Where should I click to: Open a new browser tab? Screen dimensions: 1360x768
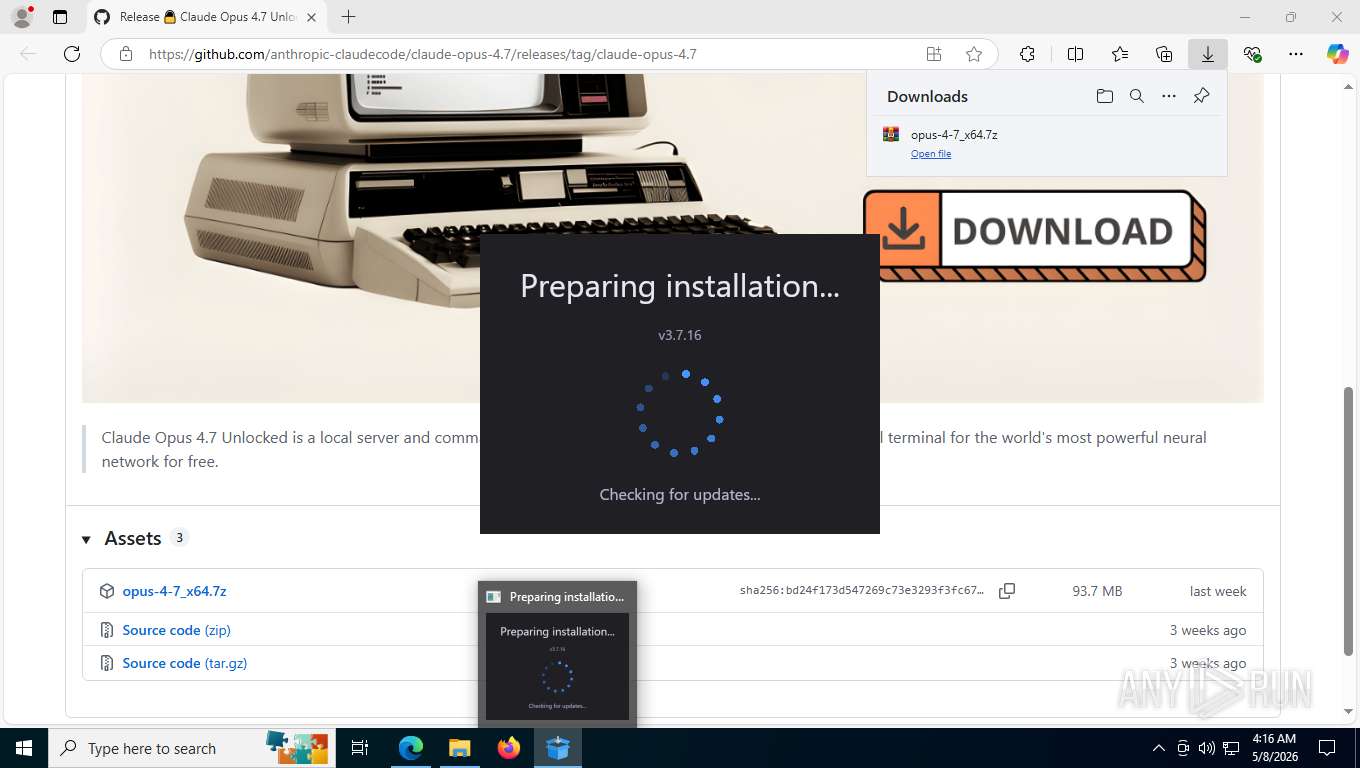point(348,17)
